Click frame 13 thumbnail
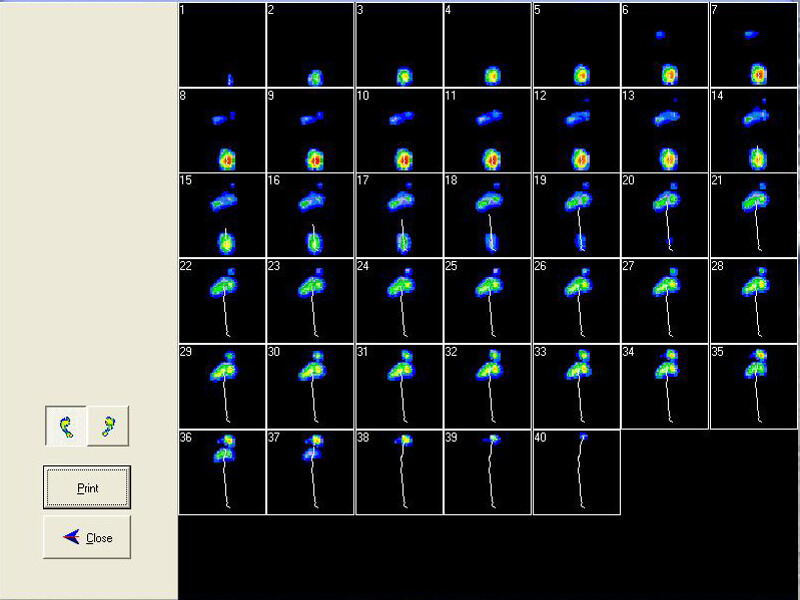Viewport: 800px width, 600px height. 665,130
